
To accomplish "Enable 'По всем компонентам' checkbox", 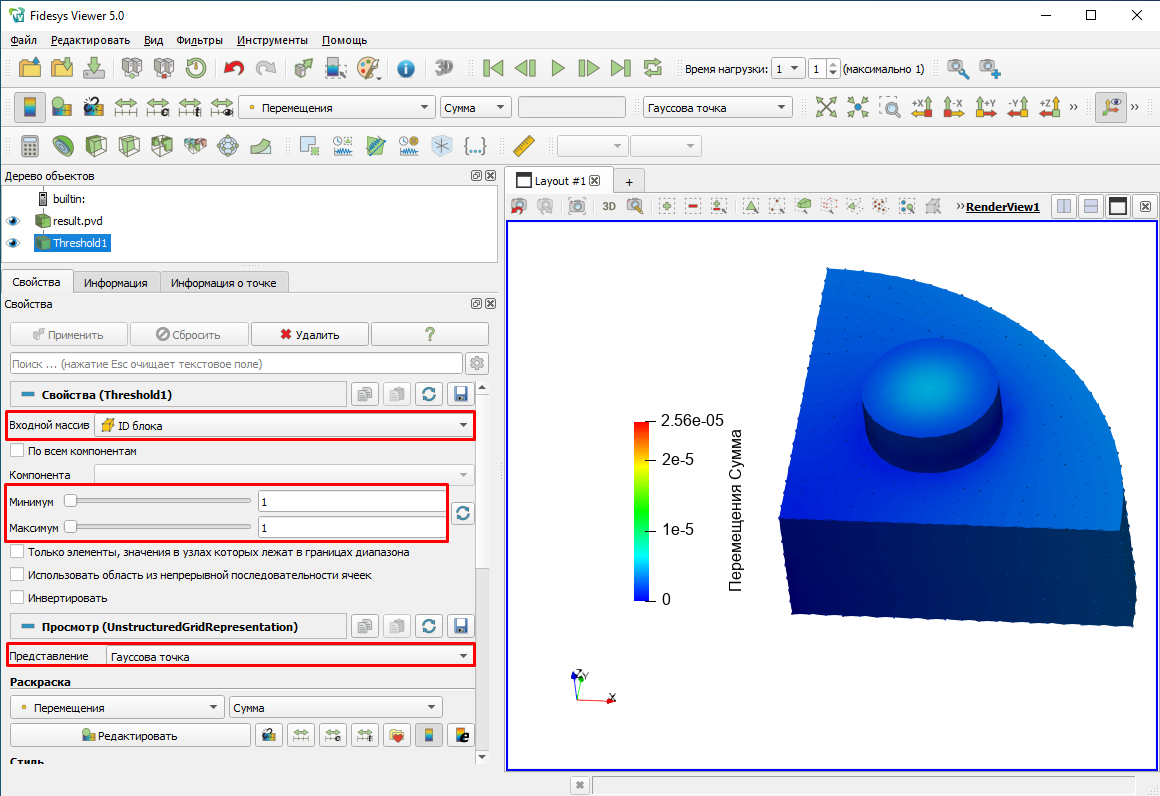I will coord(17,451).
